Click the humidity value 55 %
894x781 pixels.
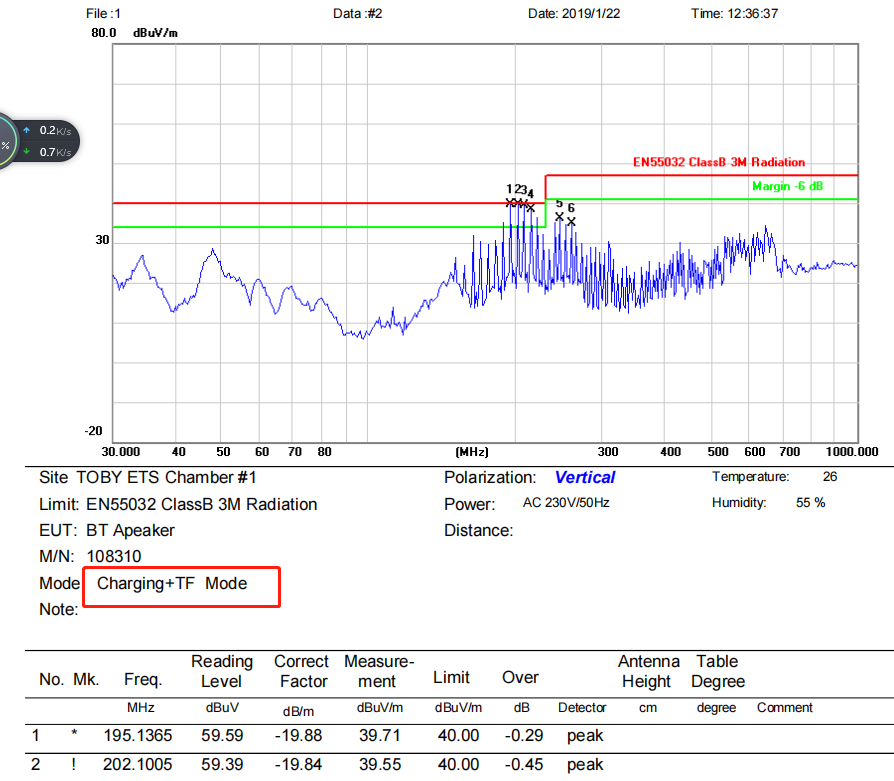(811, 503)
